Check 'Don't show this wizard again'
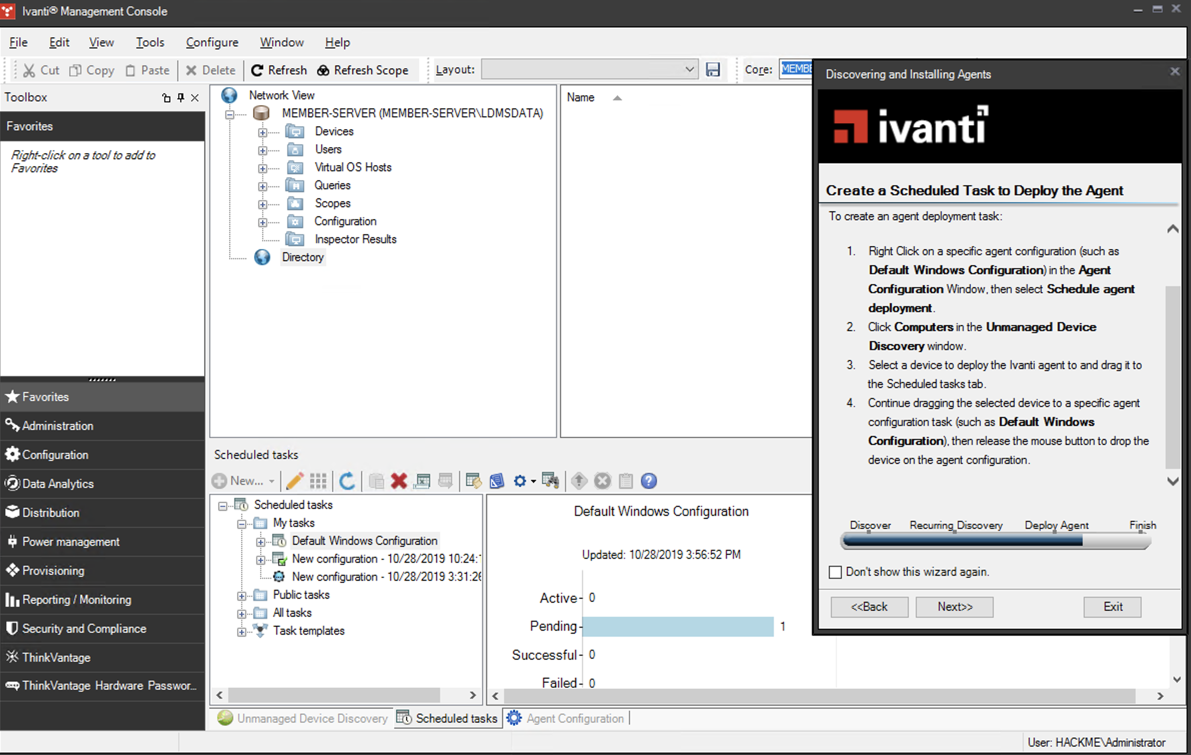The height and width of the screenshot is (755, 1191). click(x=836, y=572)
